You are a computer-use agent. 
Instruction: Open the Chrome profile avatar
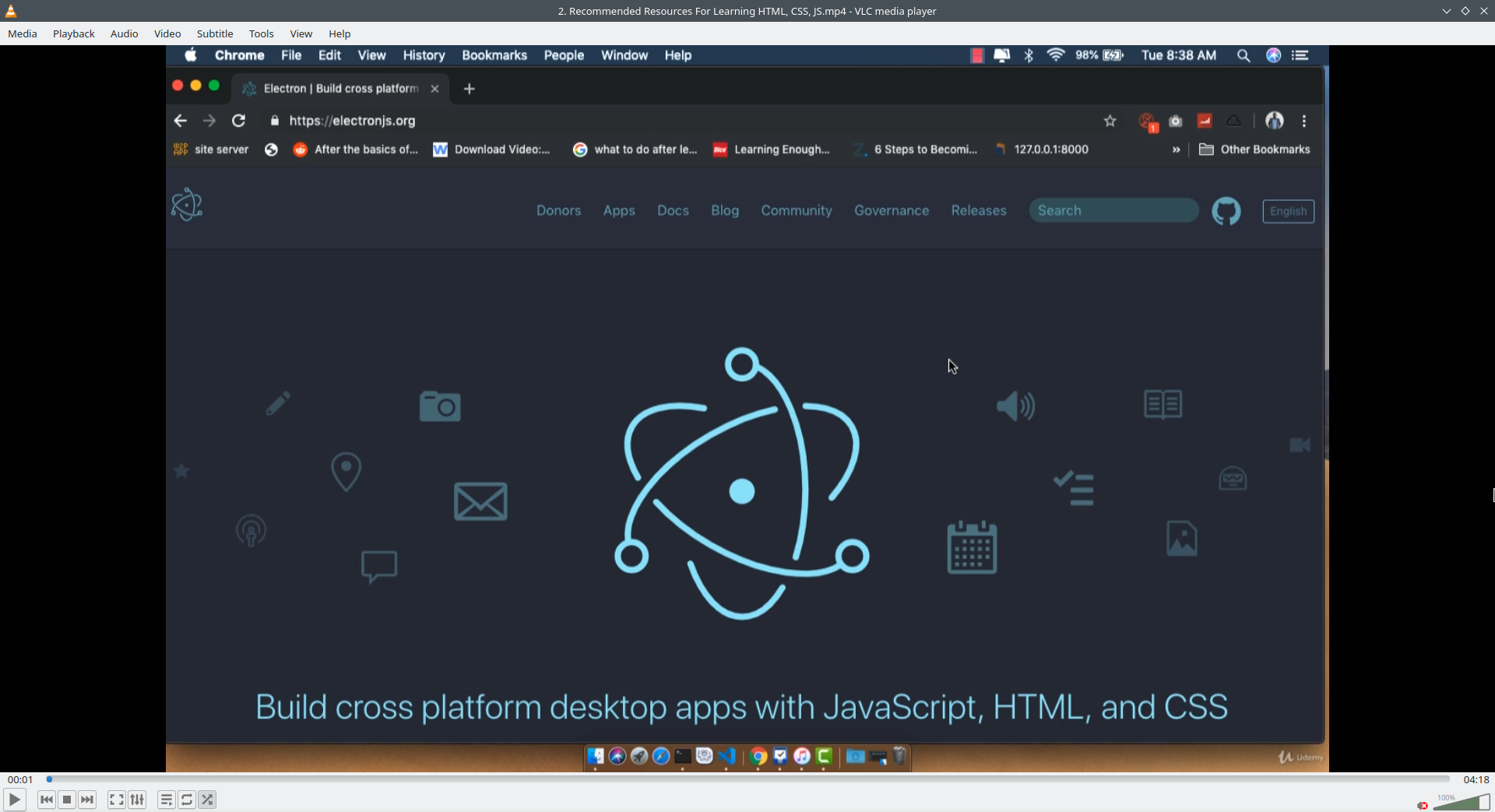click(1275, 121)
